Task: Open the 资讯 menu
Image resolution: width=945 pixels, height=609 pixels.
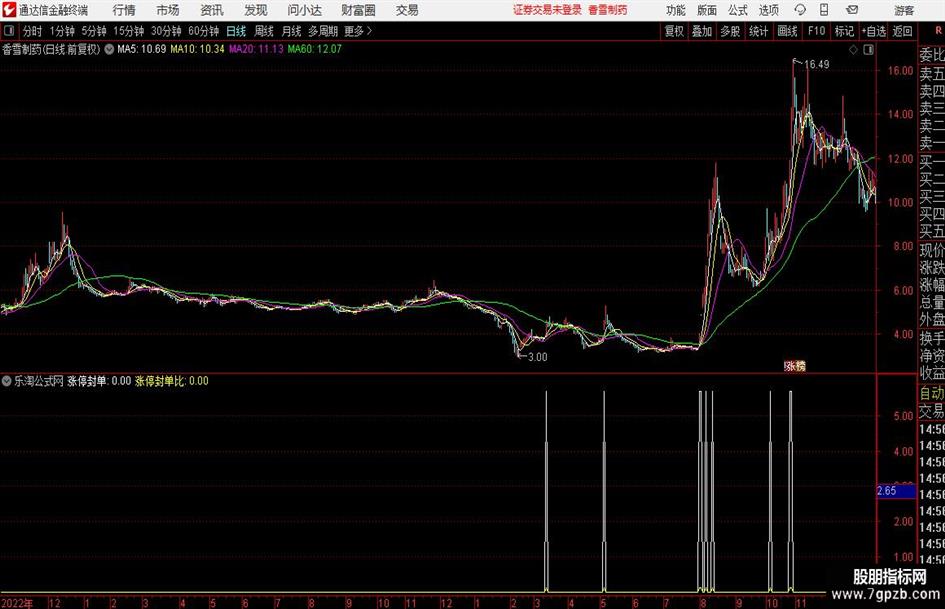Action: coord(212,10)
